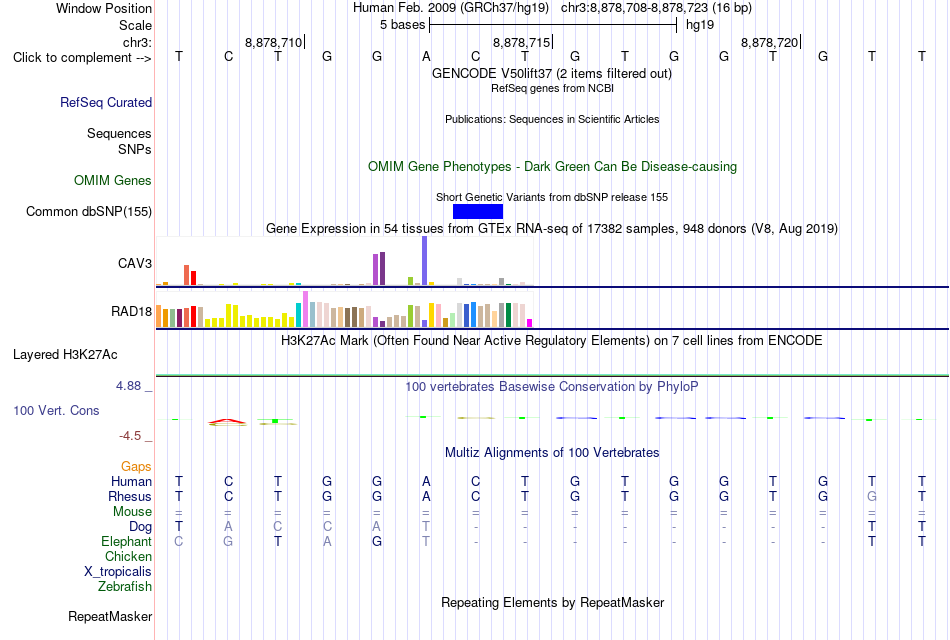
Task: Click the 'Click to complement -->' label
Action: pos(82,58)
